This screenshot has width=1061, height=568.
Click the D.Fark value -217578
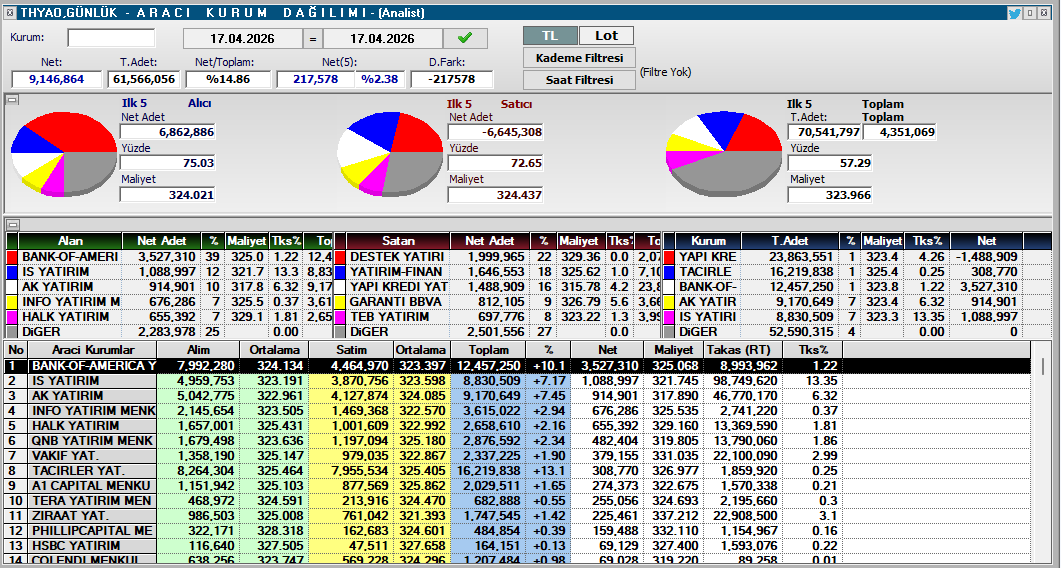pyautogui.click(x=451, y=79)
